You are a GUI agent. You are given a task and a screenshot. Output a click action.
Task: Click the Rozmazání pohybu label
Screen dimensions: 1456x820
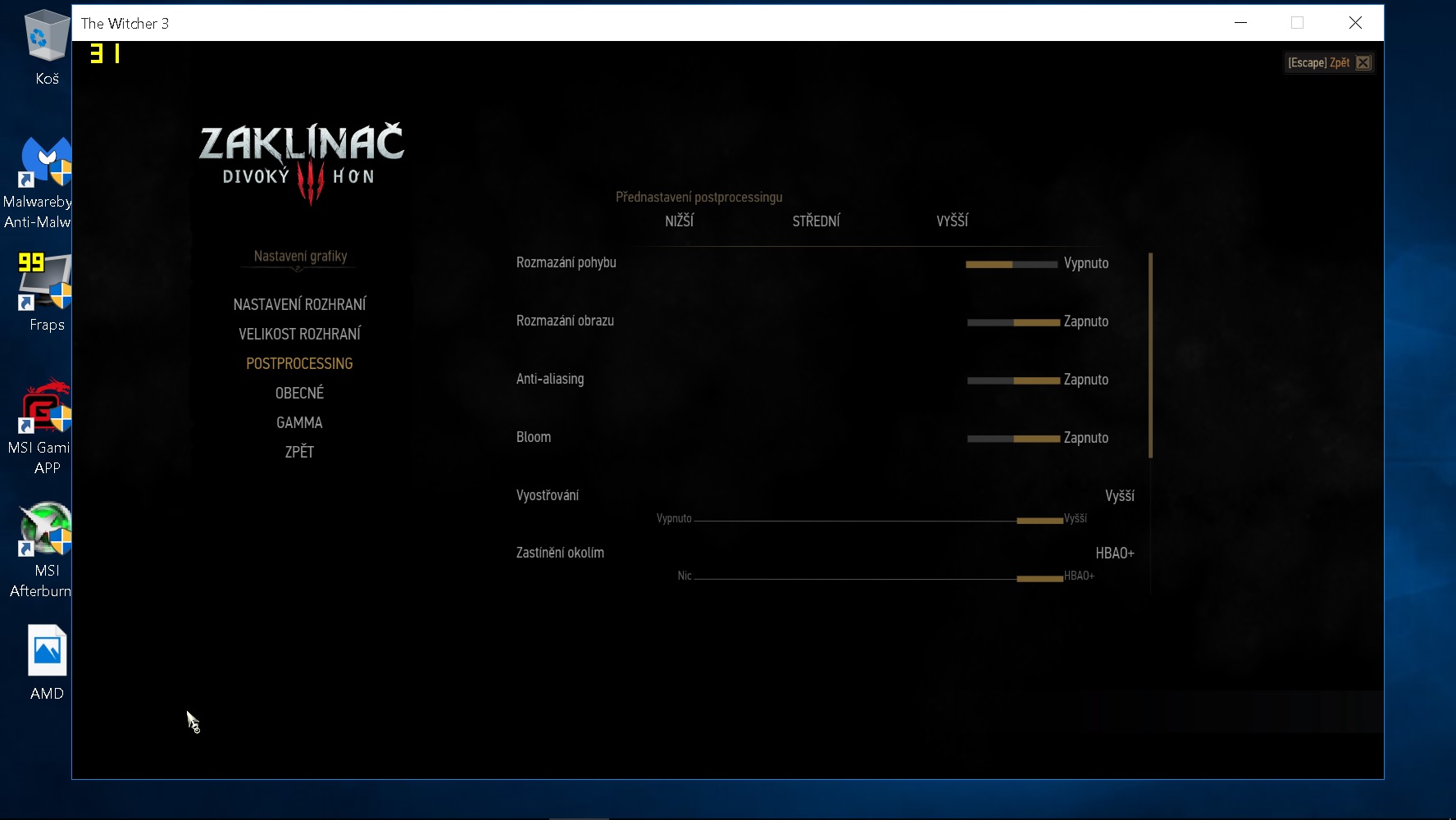[x=566, y=262]
